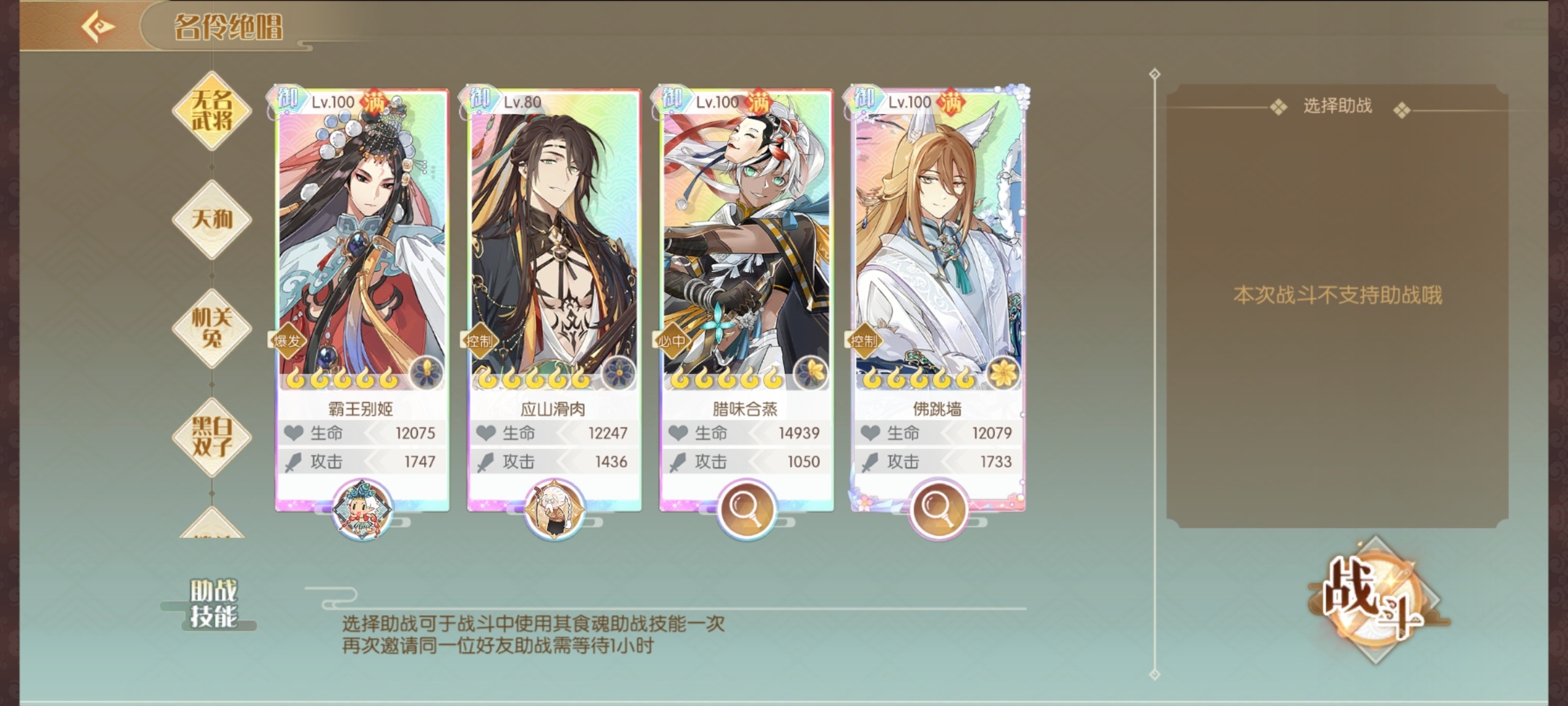
Task: Tap the flower badge on 霸王别姬 card
Action: [x=427, y=373]
